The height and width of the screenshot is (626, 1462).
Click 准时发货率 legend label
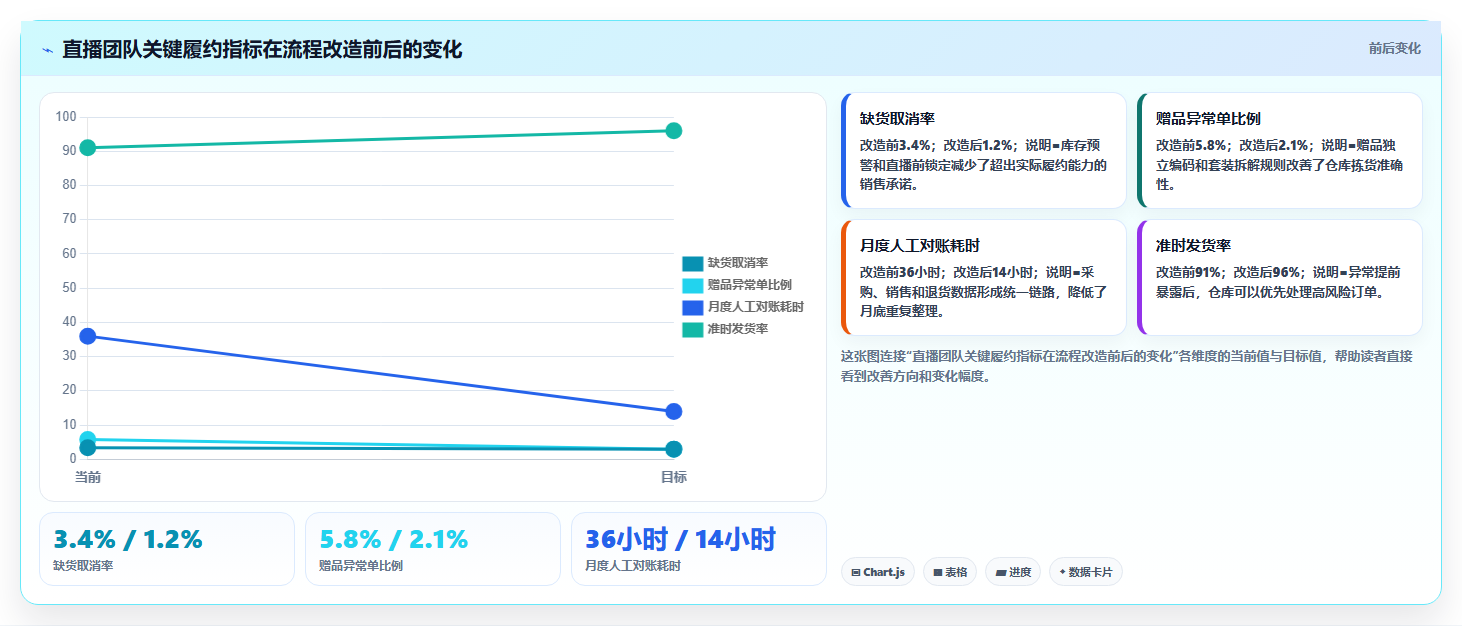point(738,329)
